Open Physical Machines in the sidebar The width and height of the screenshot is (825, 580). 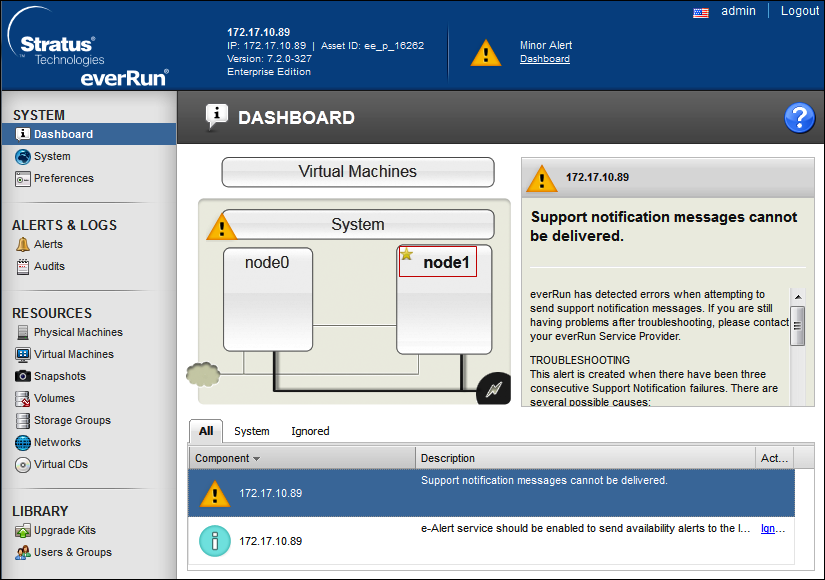[x=78, y=332]
